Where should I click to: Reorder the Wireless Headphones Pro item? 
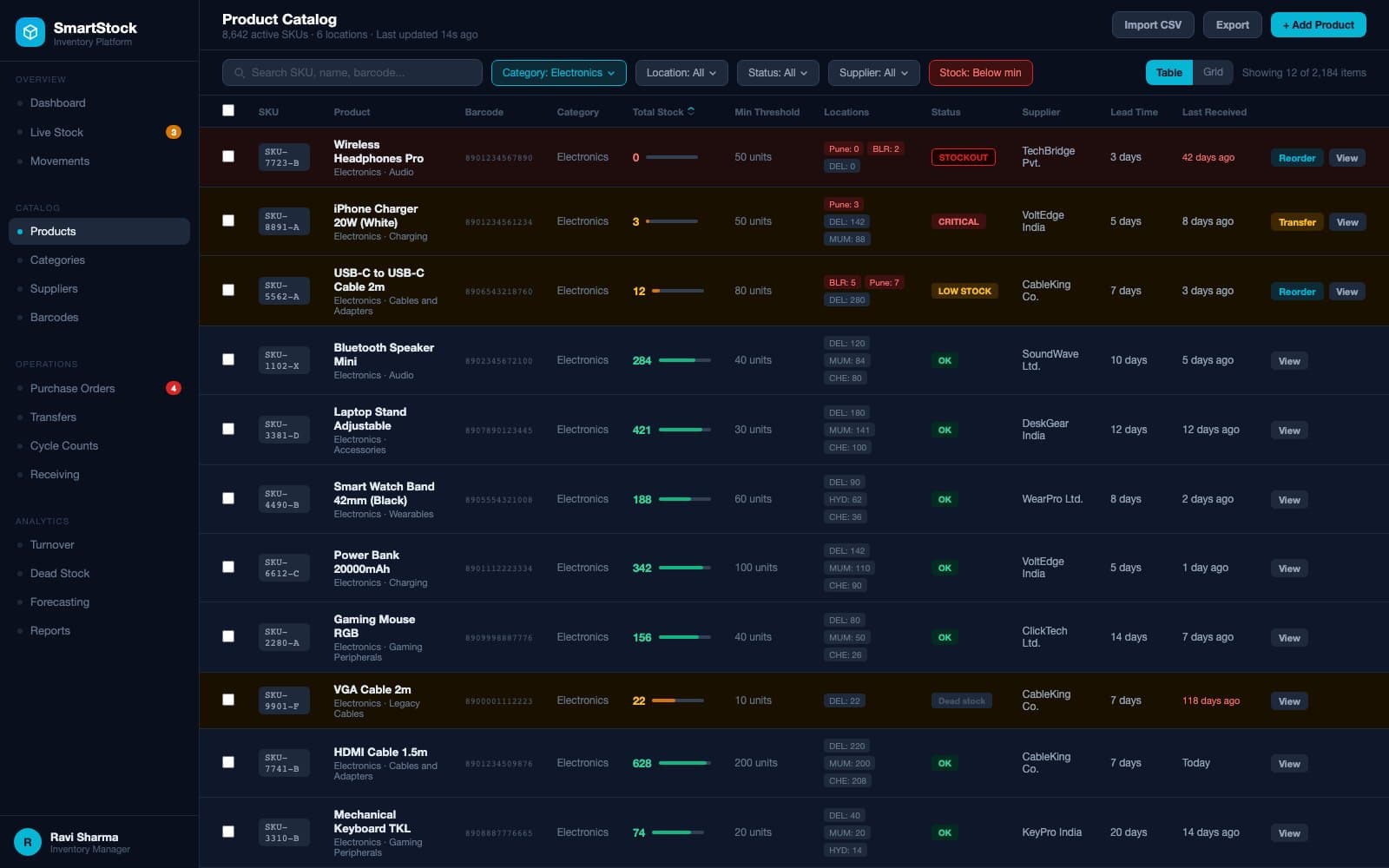point(1297,158)
